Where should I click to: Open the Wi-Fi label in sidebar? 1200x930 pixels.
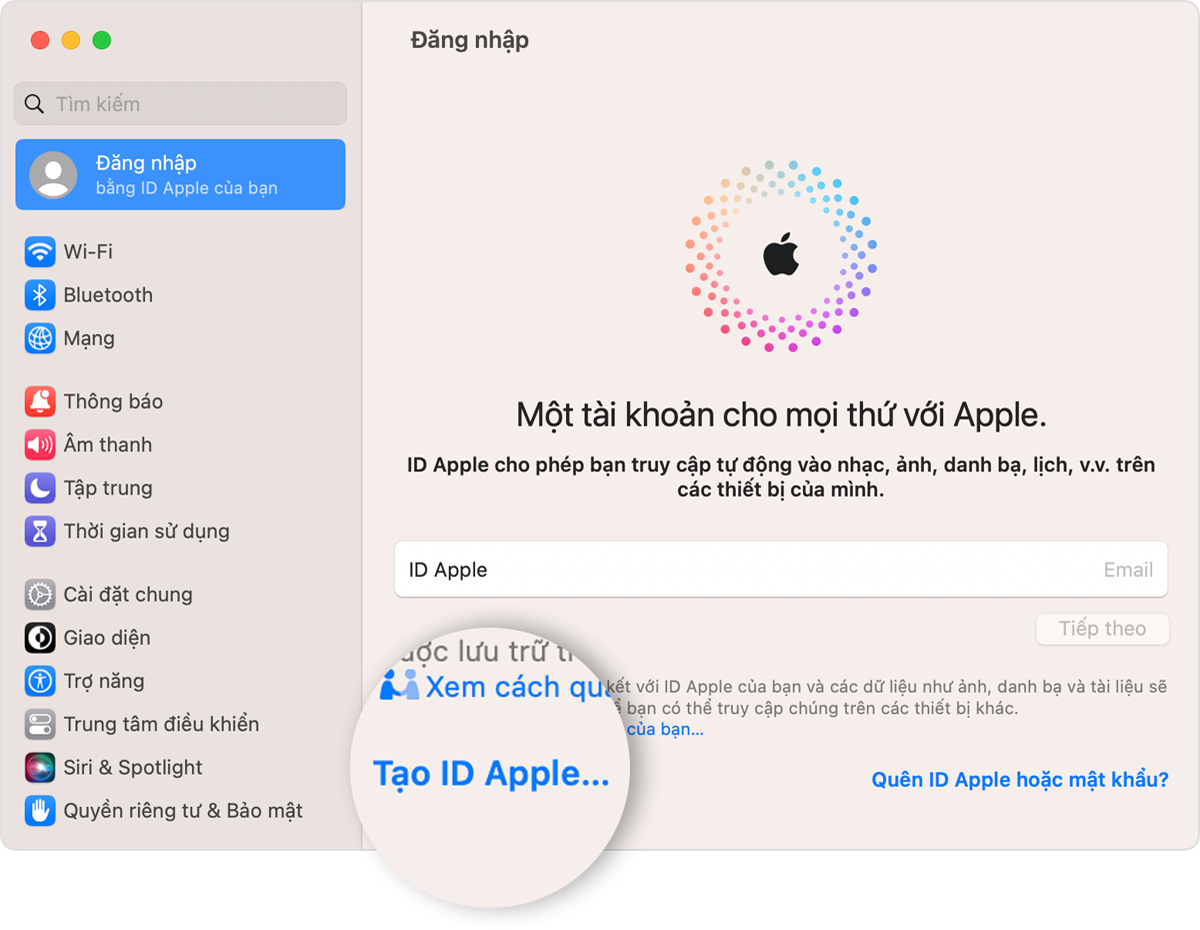pyautogui.click(x=88, y=252)
